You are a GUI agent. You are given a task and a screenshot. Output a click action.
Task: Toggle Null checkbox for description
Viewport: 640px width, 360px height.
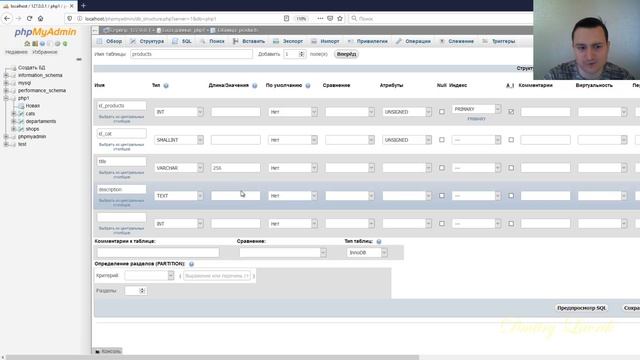(442, 196)
